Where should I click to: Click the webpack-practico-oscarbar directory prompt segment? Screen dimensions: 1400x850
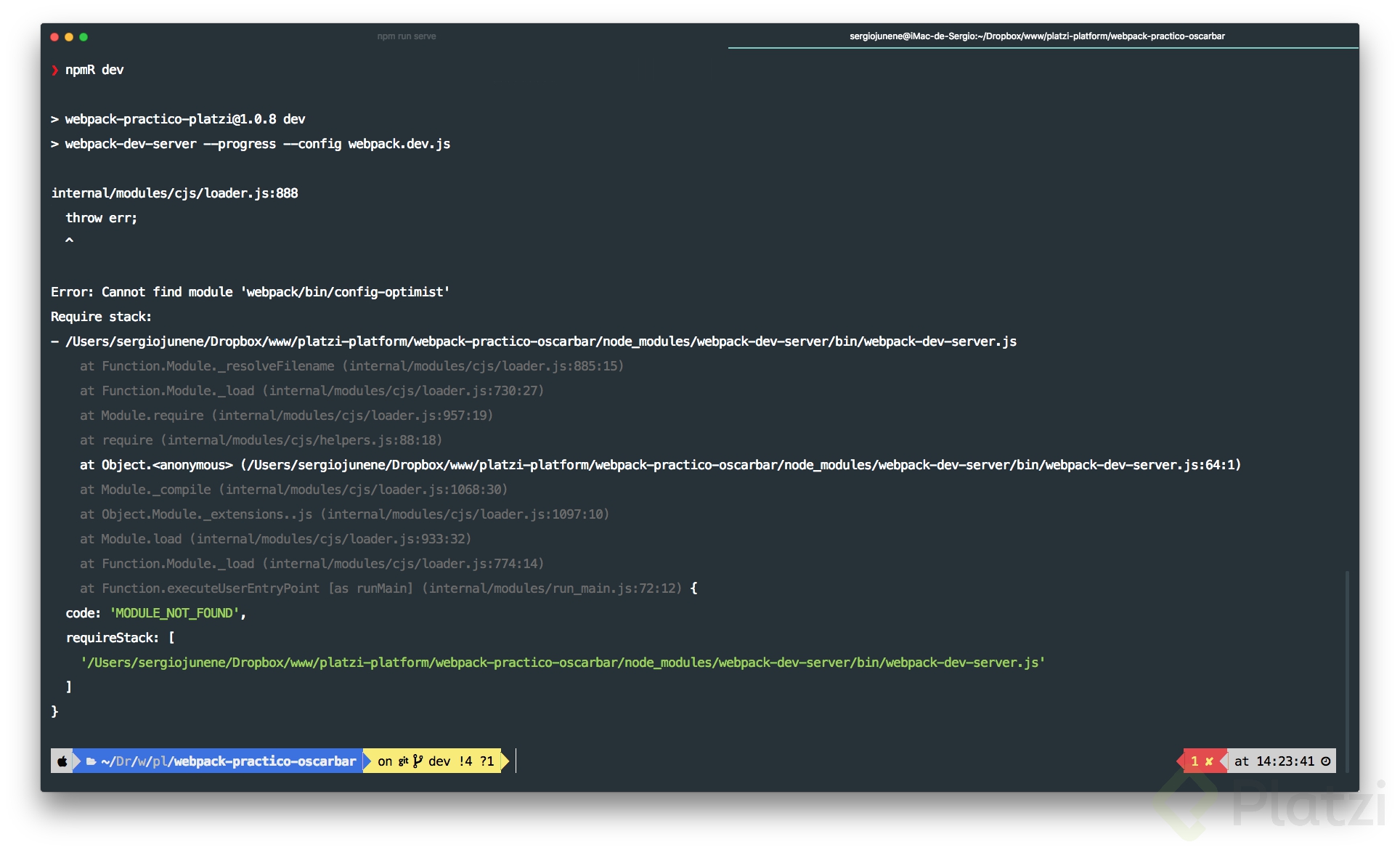tap(264, 761)
